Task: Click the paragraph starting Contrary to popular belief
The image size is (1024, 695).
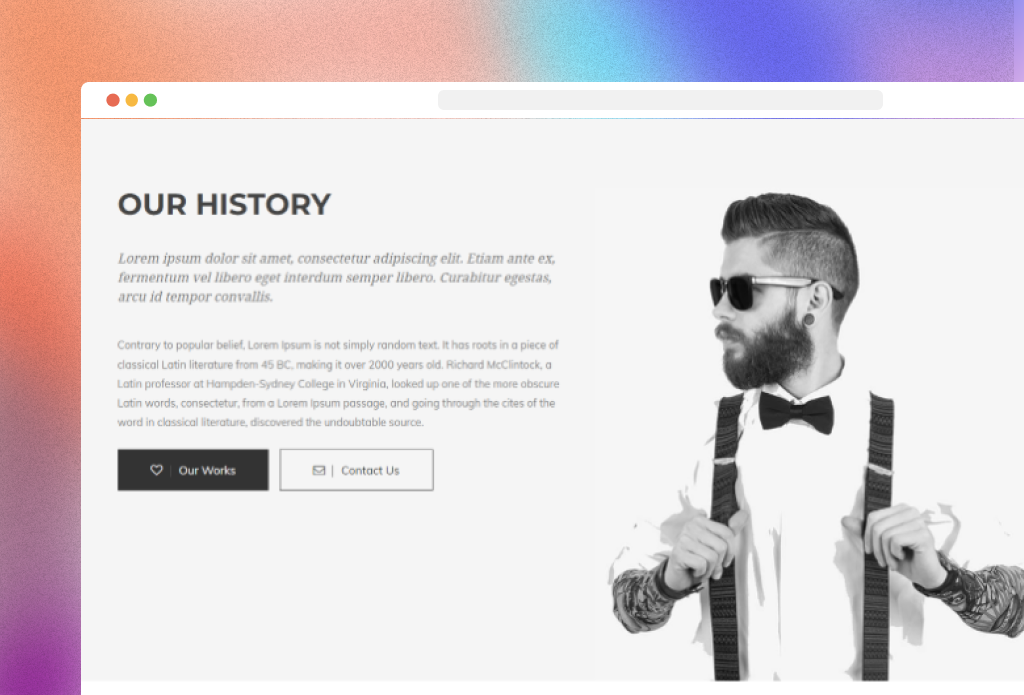Action: (338, 383)
